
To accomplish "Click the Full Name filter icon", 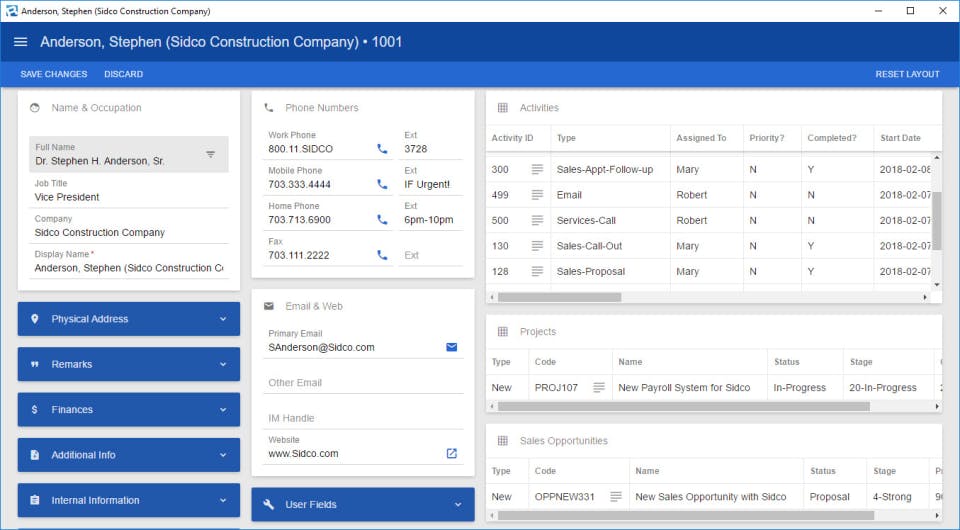I will coord(210,154).
